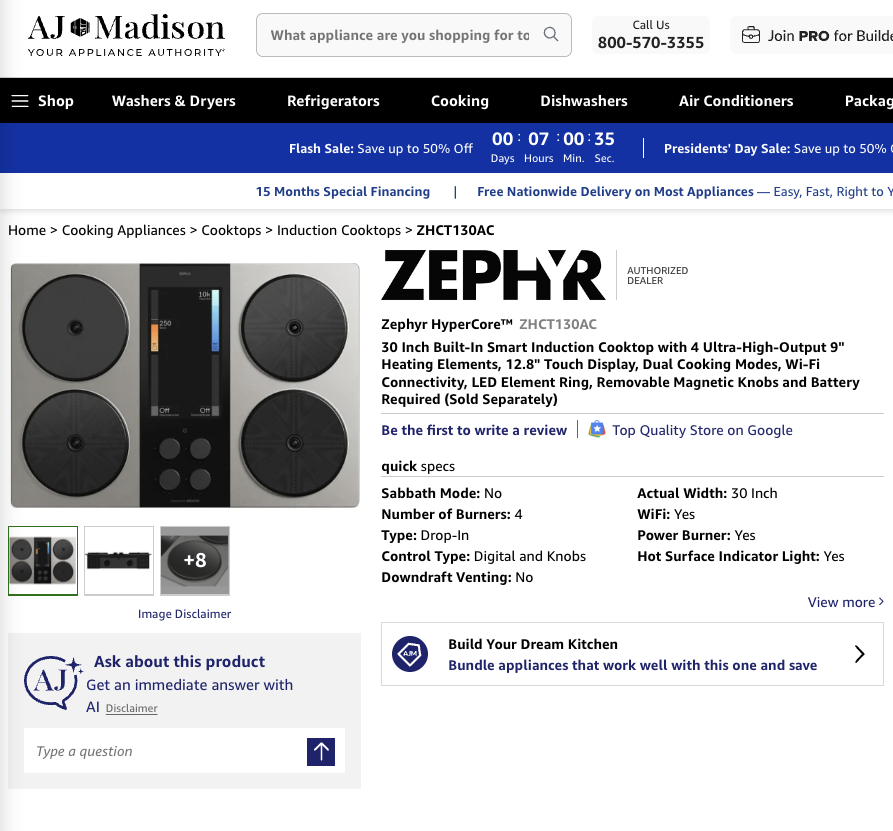Call the 800-570-3355 number
The image size is (893, 831).
[x=651, y=43]
